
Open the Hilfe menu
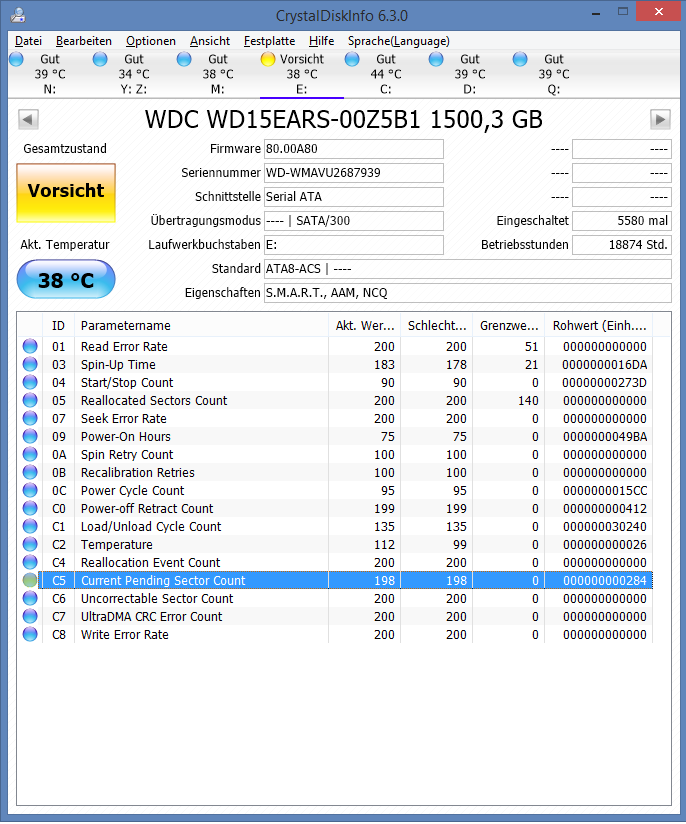[x=321, y=41]
